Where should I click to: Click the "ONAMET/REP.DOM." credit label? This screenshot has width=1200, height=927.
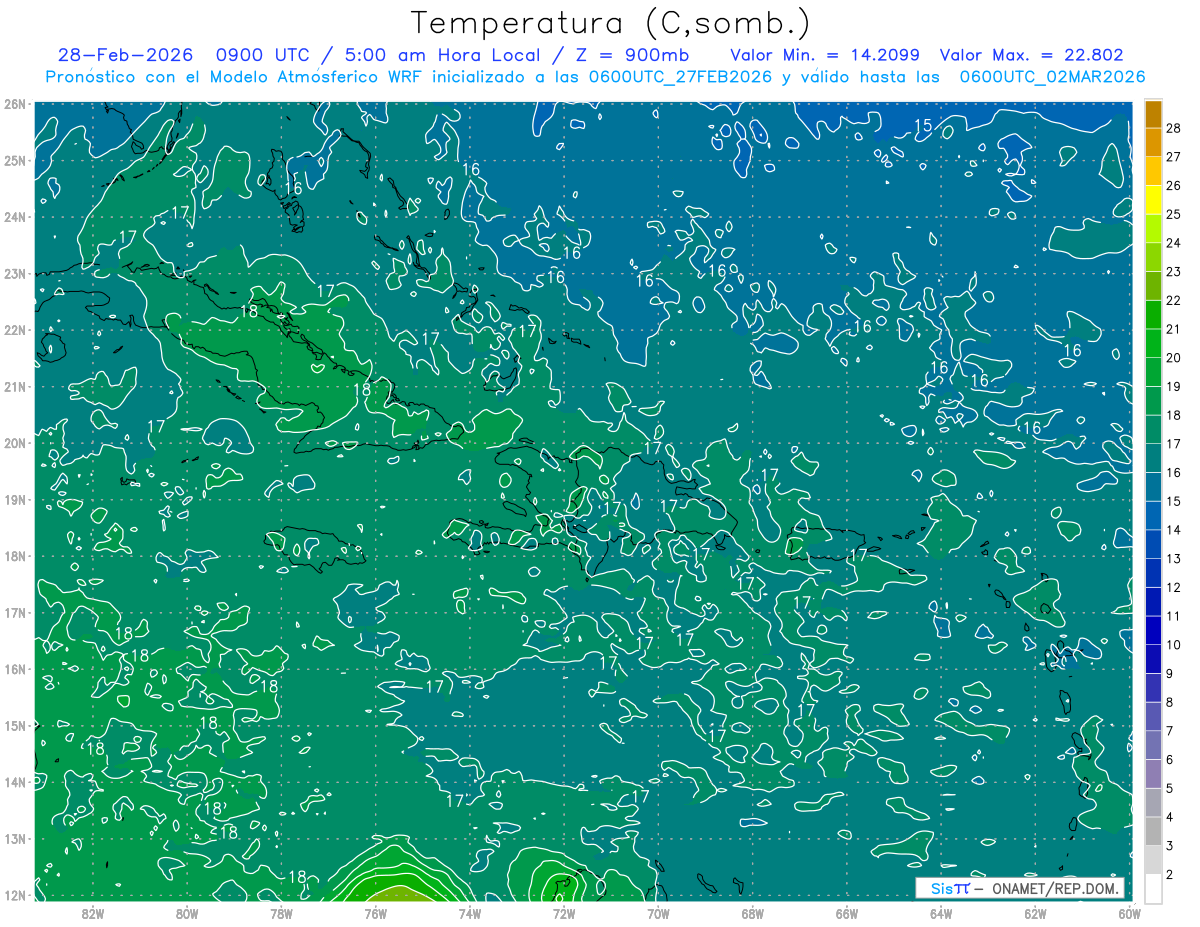pyautogui.click(x=1055, y=888)
